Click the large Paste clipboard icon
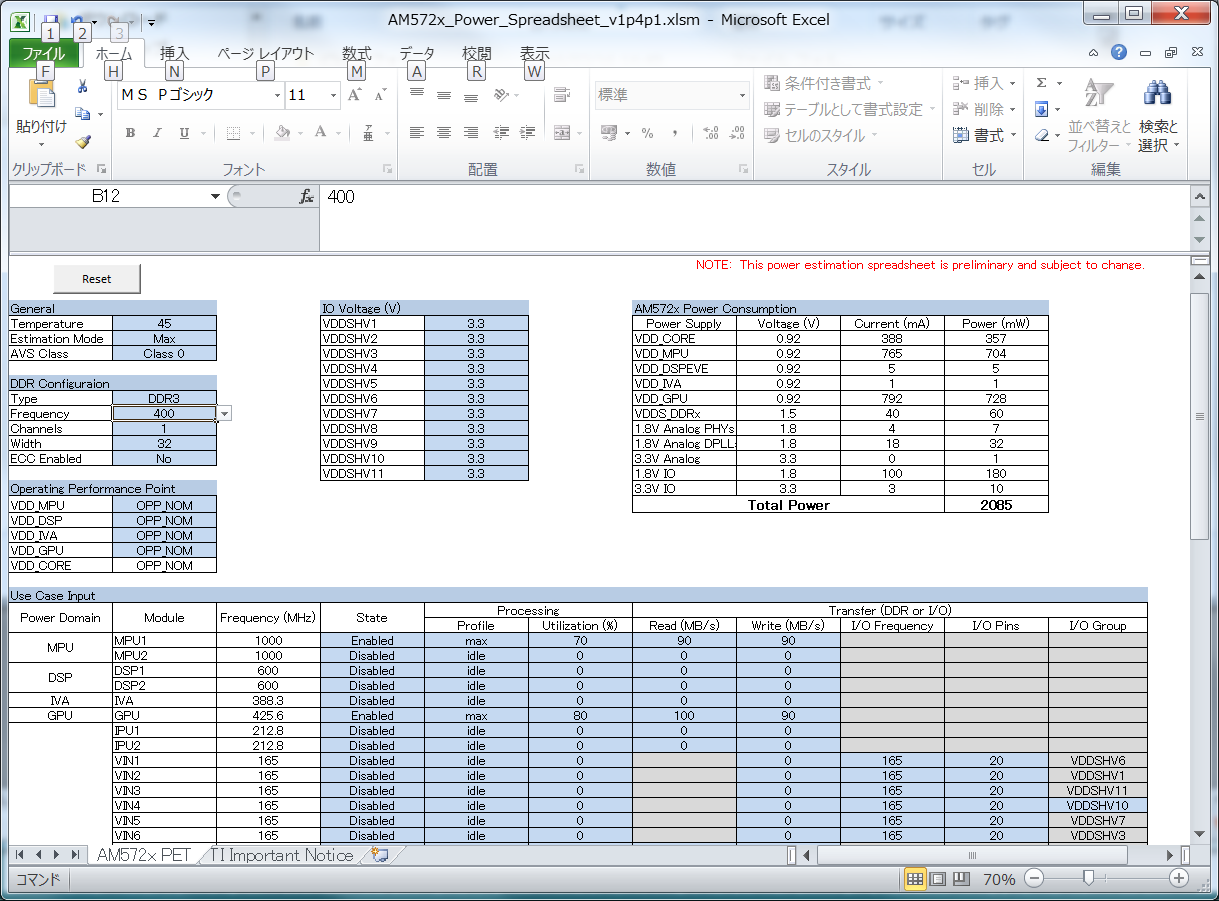Image resolution: width=1219 pixels, height=901 pixels. [42, 95]
